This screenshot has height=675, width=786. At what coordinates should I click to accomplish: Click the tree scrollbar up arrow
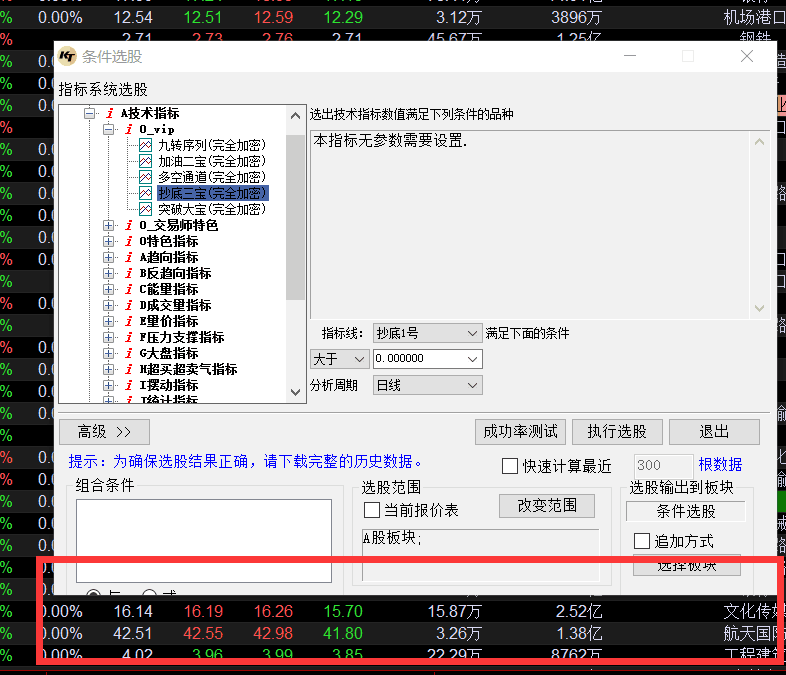[295, 116]
